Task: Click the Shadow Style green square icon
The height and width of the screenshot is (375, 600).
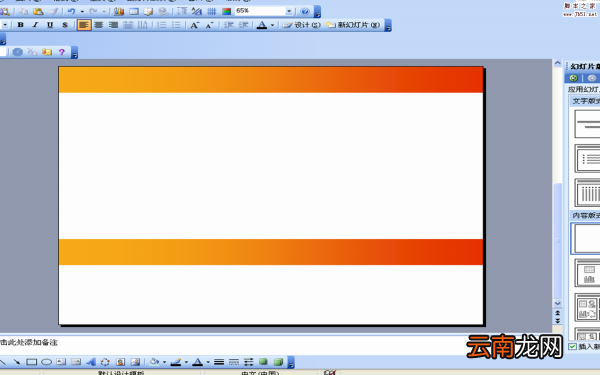Action: coord(263,362)
